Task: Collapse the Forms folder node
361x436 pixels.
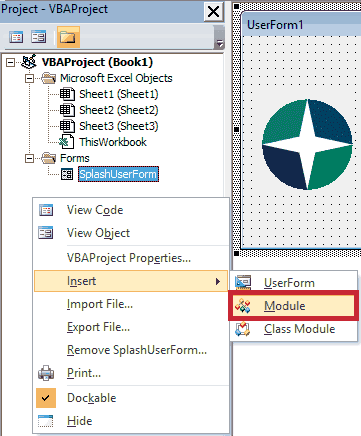Action: tap(30, 158)
